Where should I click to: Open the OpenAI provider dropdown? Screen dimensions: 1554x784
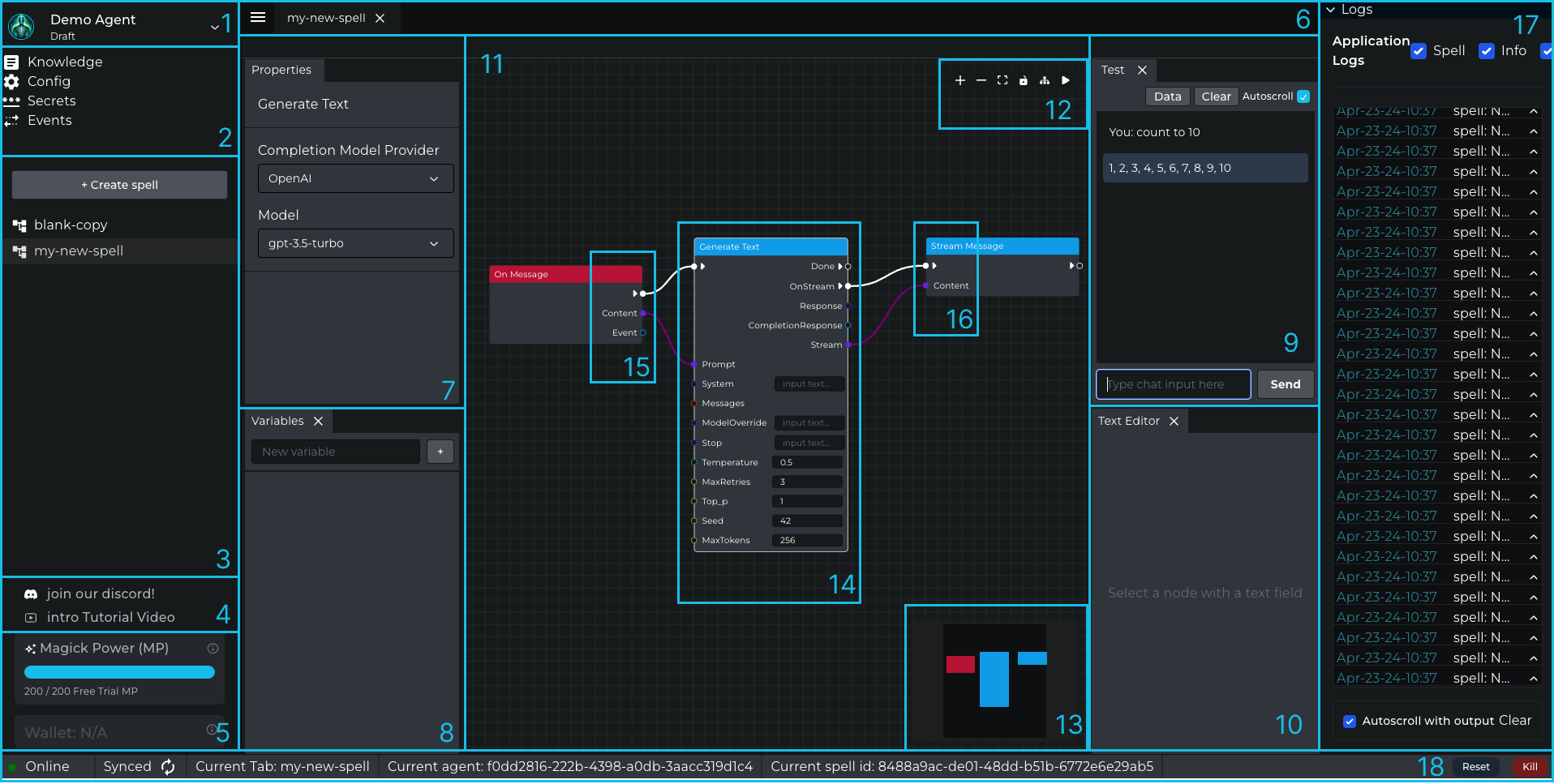click(x=355, y=179)
